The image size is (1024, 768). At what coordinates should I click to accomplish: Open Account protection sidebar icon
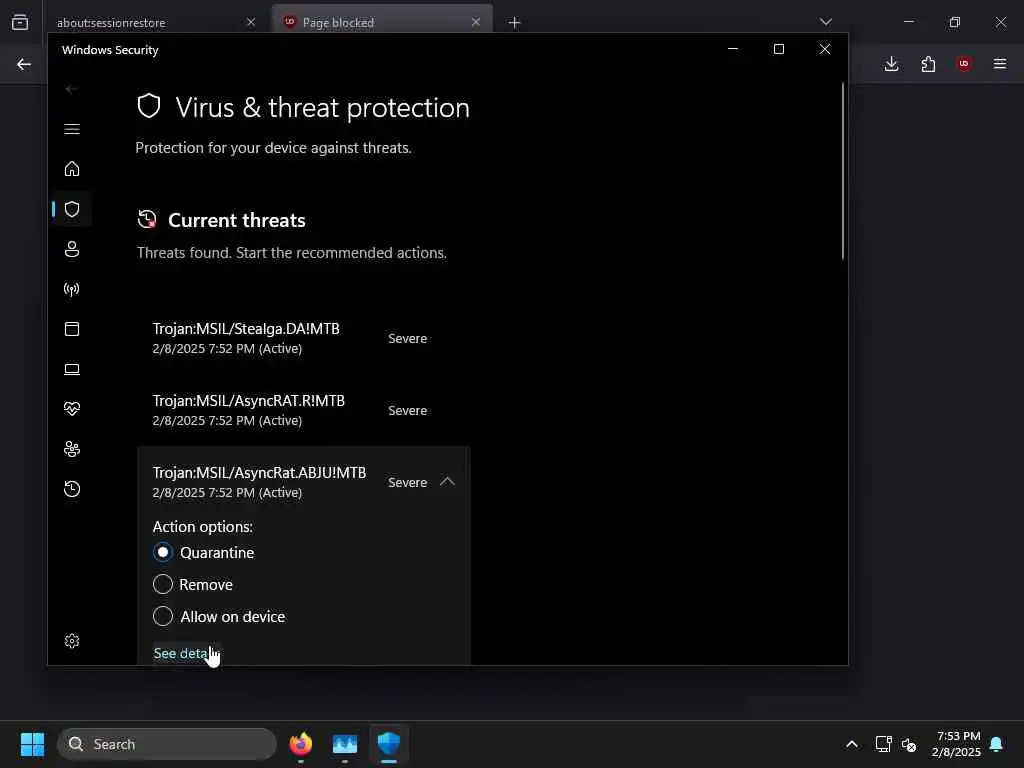(x=72, y=249)
